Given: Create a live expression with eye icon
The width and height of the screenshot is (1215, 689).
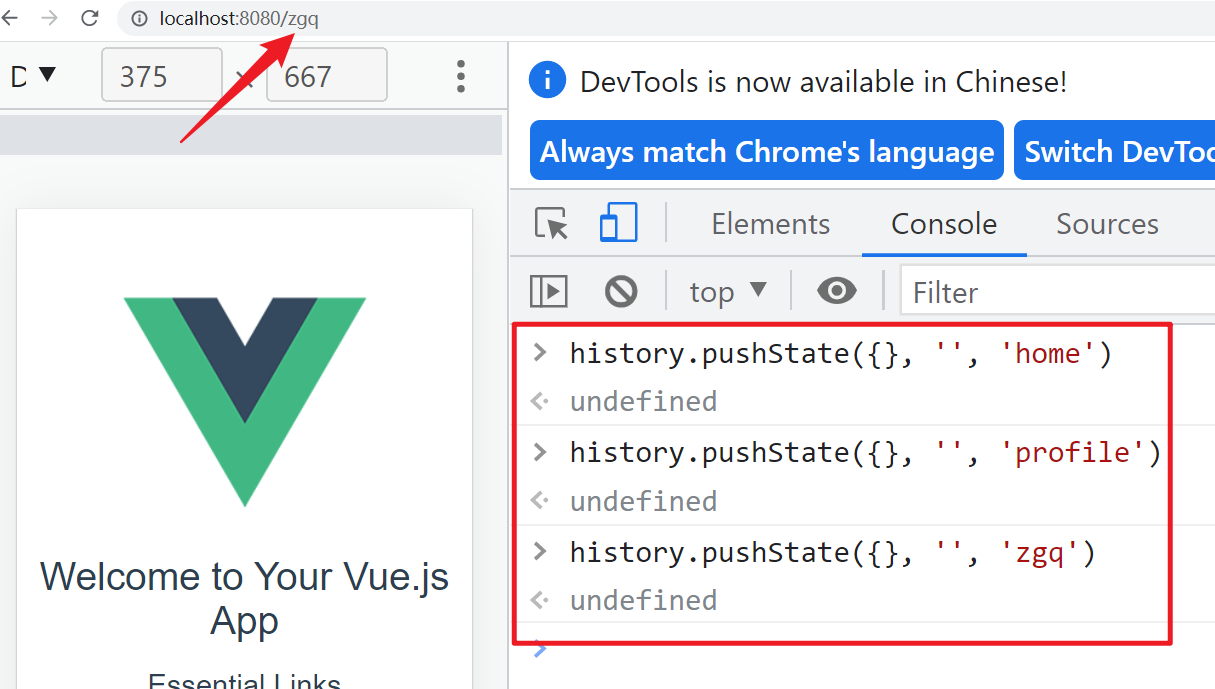Looking at the screenshot, I should [836, 291].
